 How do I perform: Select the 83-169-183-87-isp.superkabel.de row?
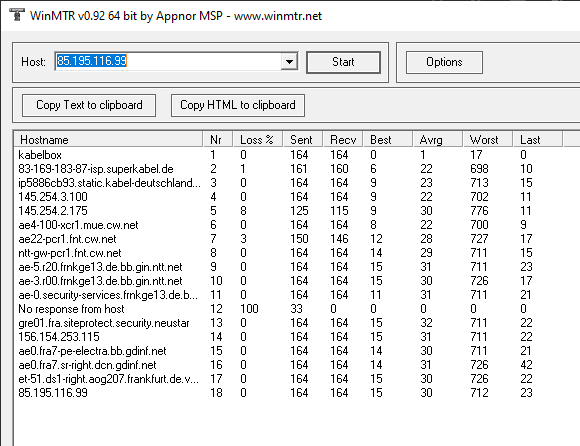click(x=290, y=169)
